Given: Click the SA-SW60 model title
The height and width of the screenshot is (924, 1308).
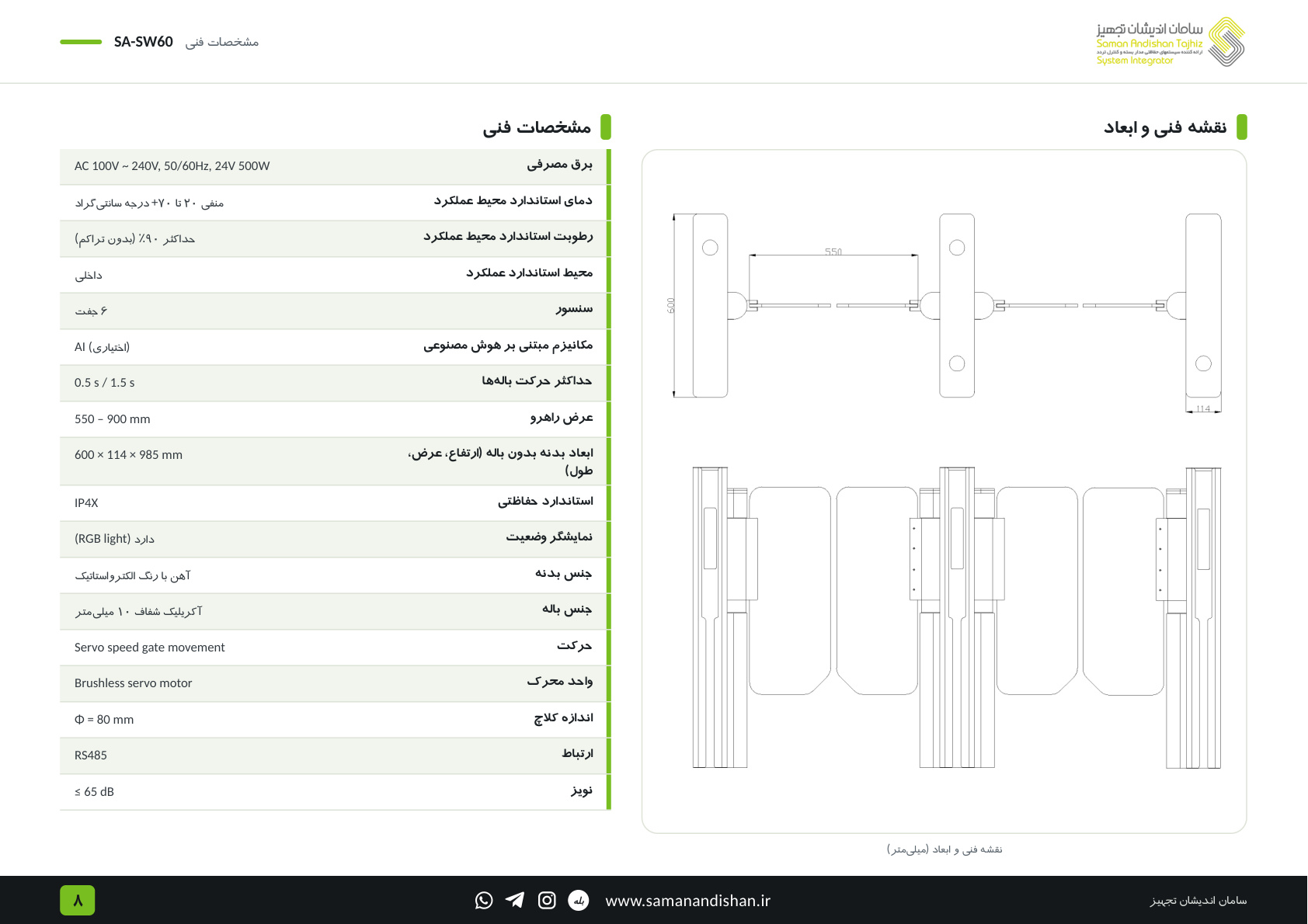Looking at the screenshot, I should click(144, 42).
